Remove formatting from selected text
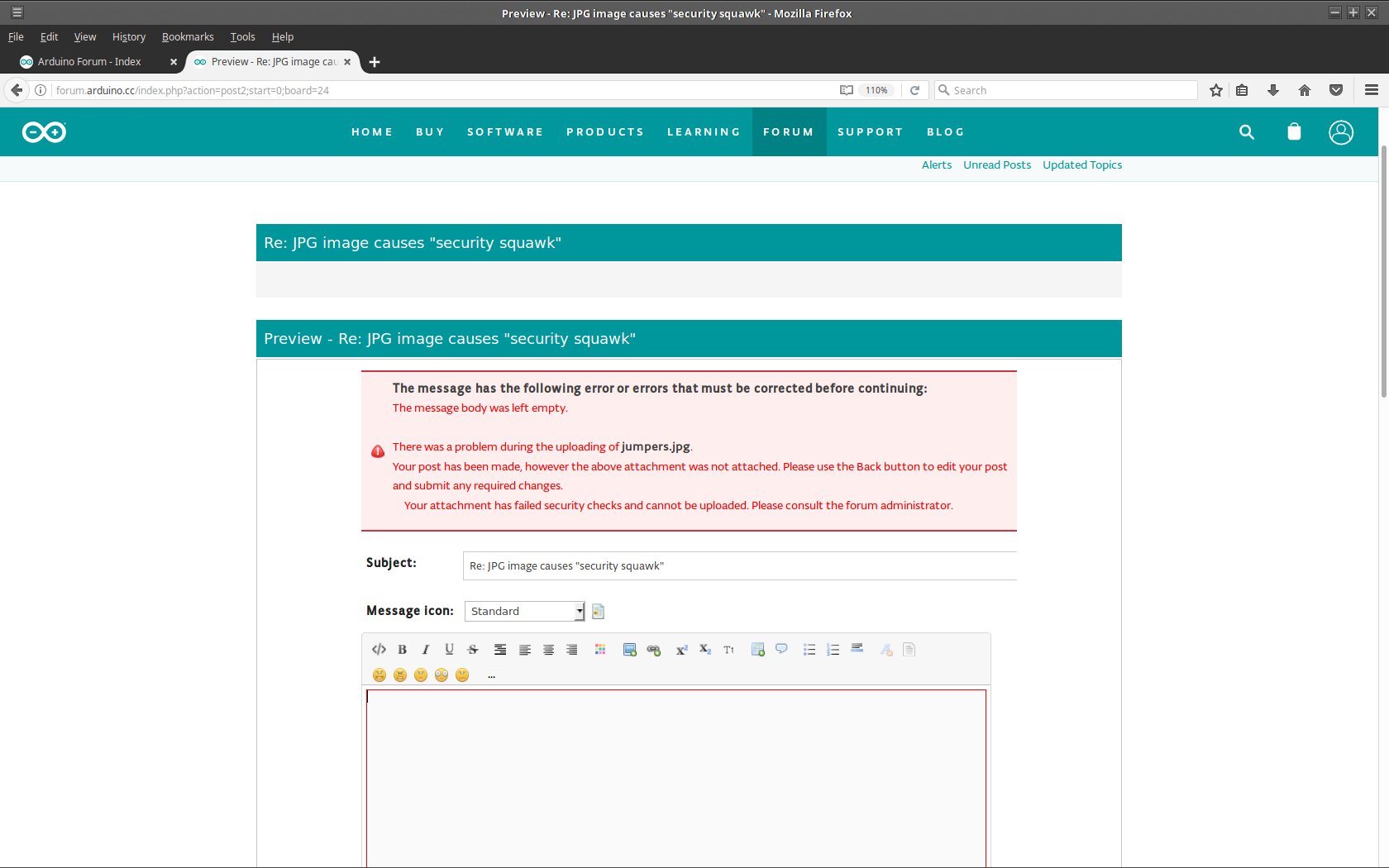Viewport: 1389px width, 868px height. (886, 650)
